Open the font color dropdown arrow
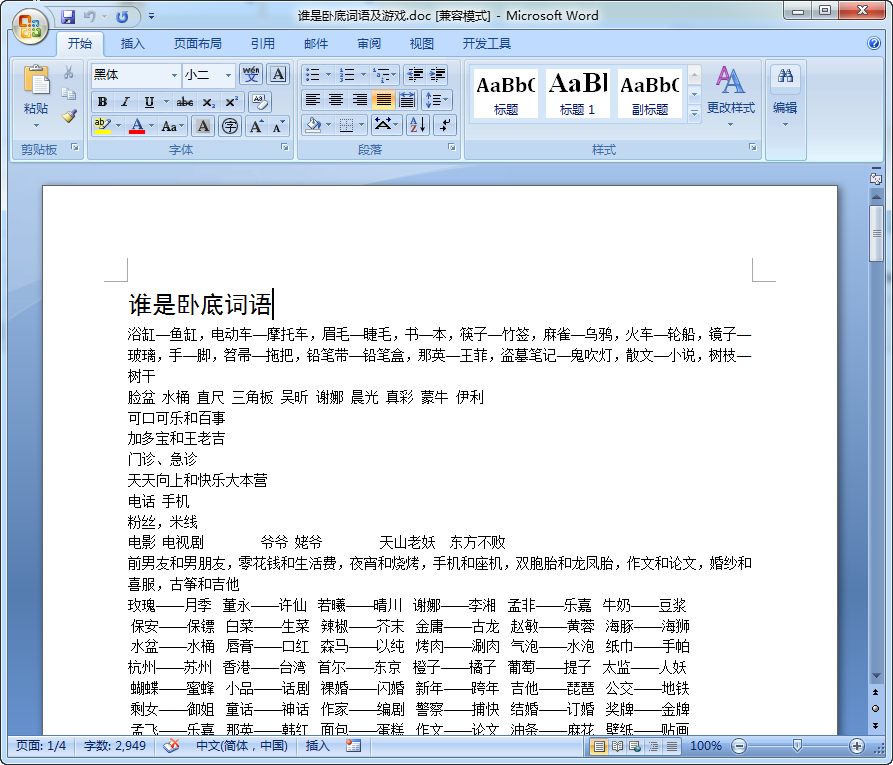893x765 pixels. [150, 126]
